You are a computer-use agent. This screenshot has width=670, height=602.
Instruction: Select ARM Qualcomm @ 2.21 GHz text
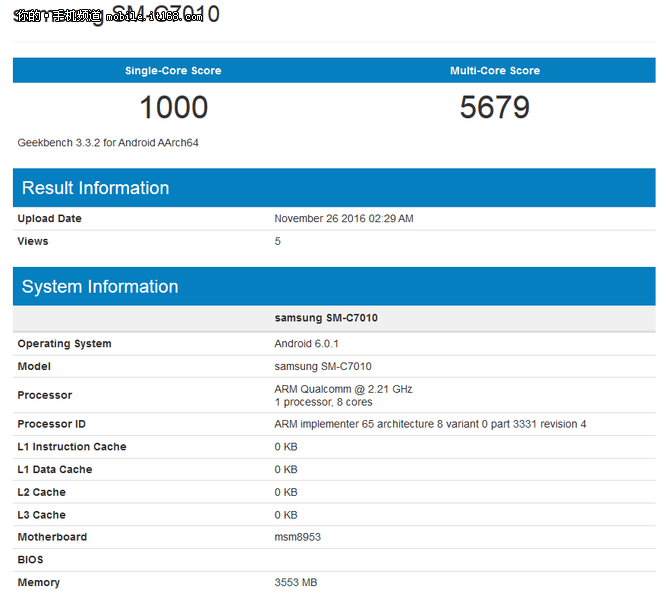point(343,389)
